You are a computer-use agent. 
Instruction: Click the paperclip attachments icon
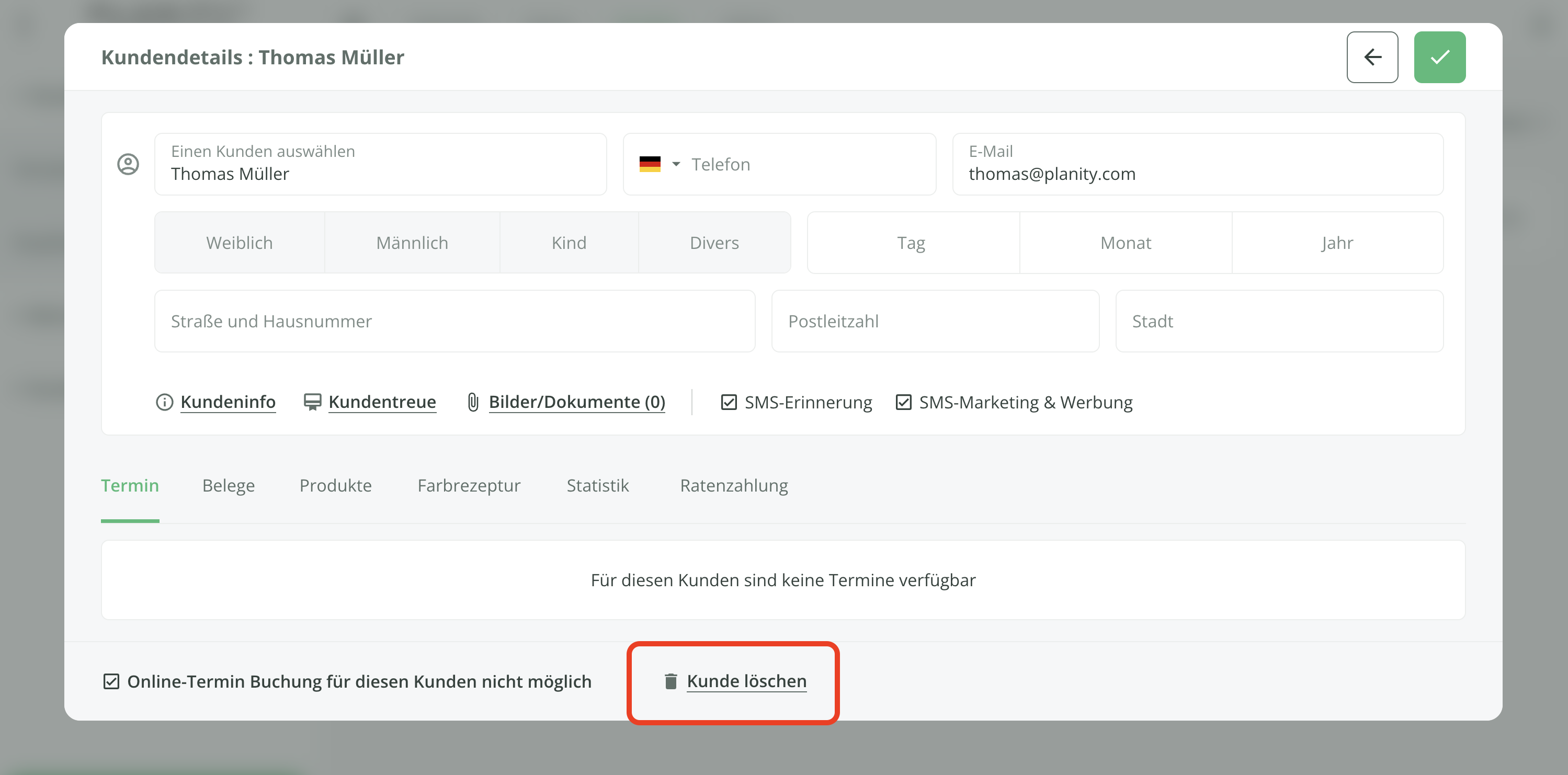coord(473,403)
